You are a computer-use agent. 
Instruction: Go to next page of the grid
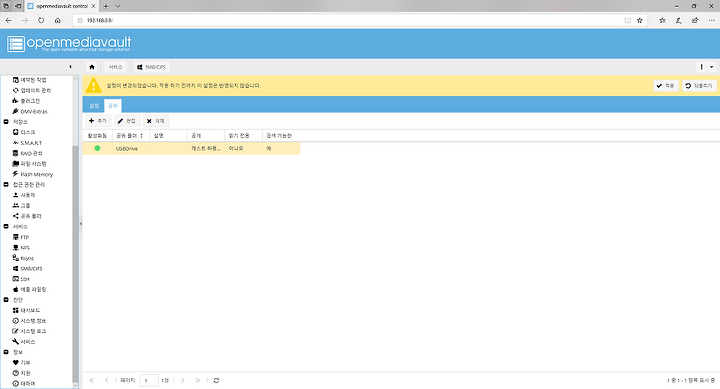183,380
